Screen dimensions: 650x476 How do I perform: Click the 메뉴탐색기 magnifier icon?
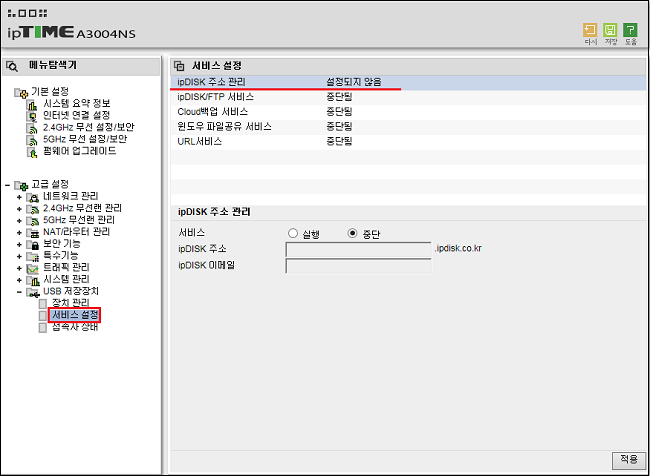tap(12, 66)
